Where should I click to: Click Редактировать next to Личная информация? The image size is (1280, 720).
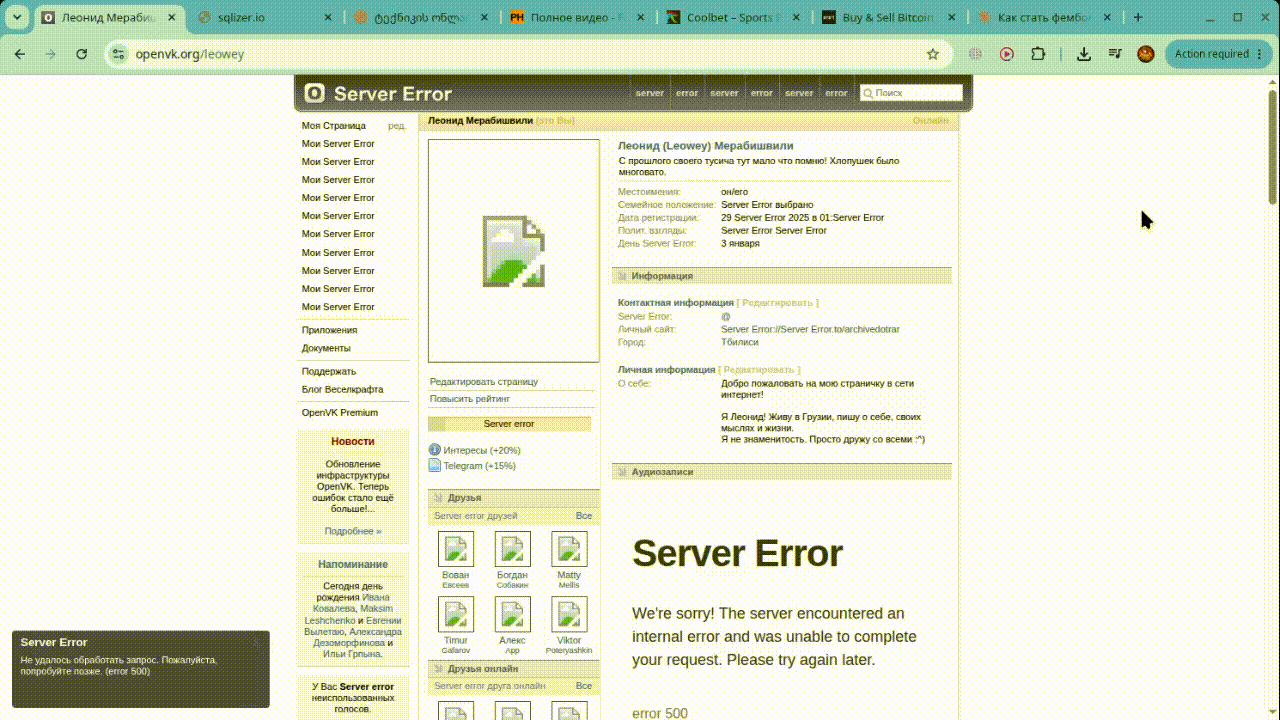point(759,370)
